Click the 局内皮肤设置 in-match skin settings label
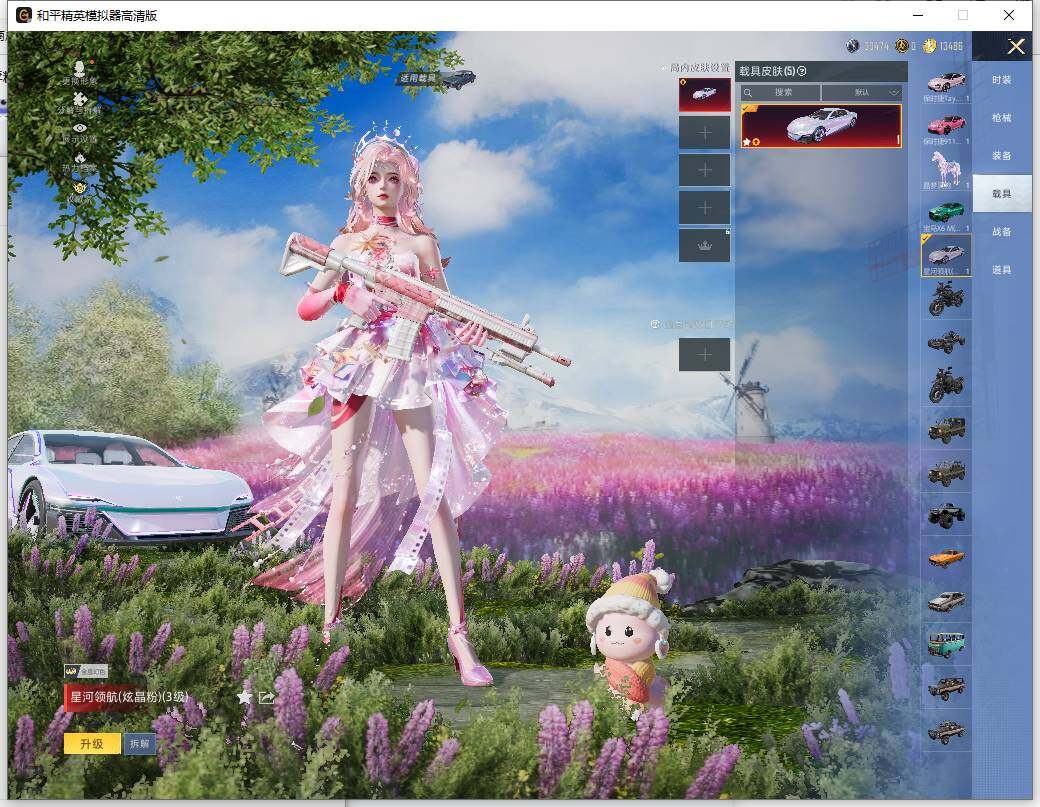This screenshot has width=1040, height=807. (698, 68)
